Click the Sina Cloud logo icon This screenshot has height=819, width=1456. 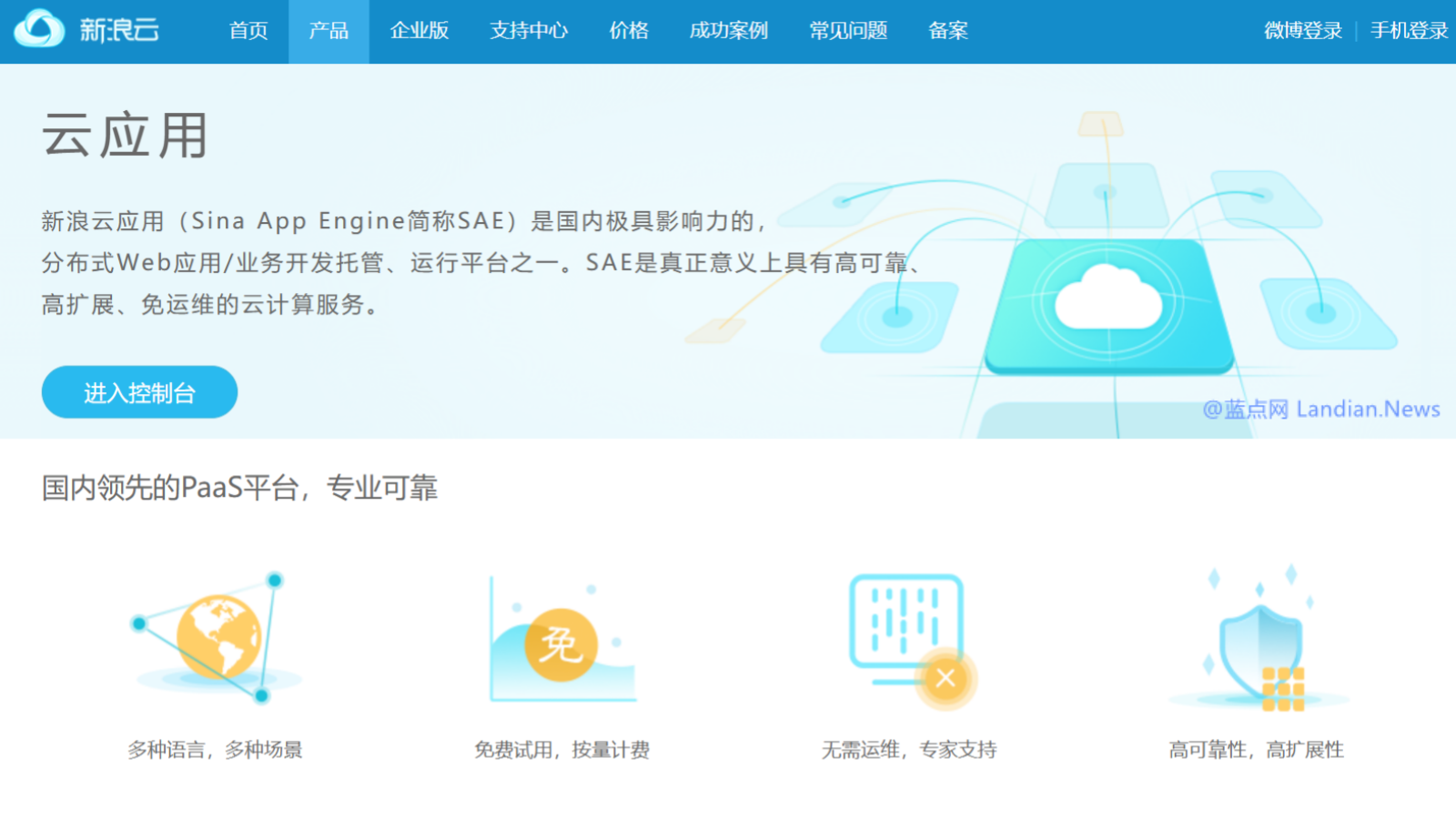click(39, 29)
